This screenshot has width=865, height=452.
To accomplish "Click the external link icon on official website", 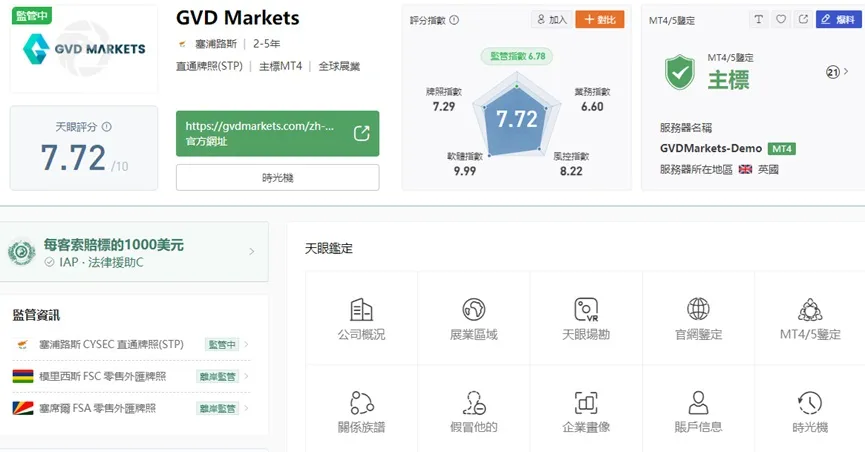I will (361, 133).
